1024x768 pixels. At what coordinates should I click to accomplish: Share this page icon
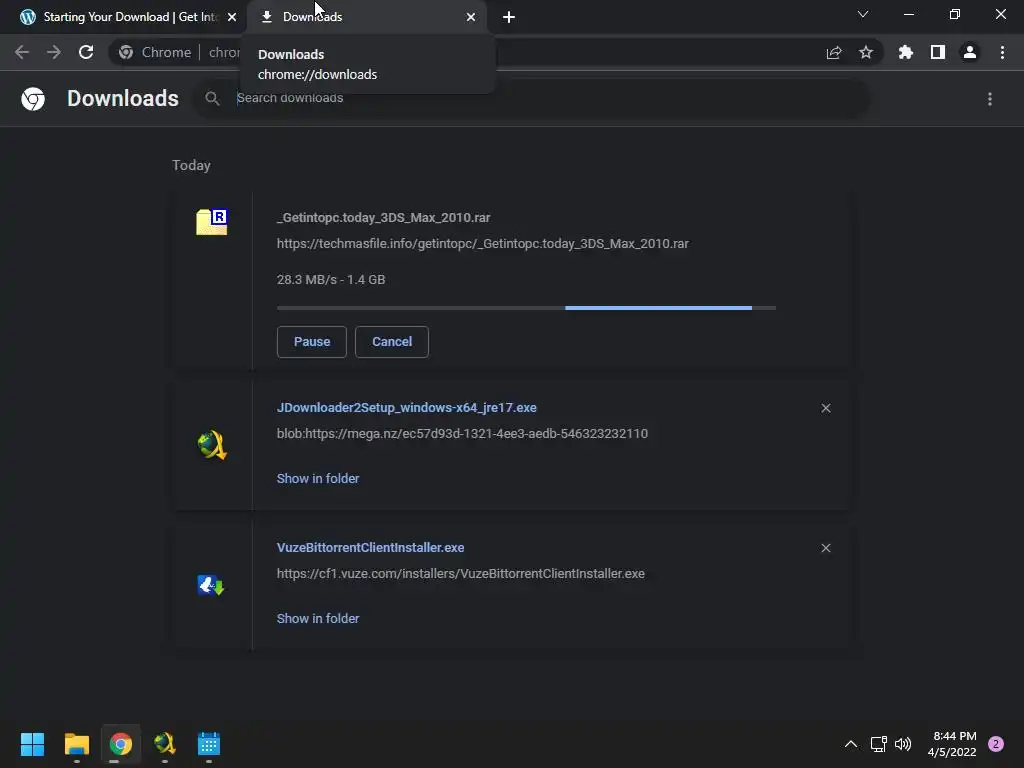tap(834, 52)
